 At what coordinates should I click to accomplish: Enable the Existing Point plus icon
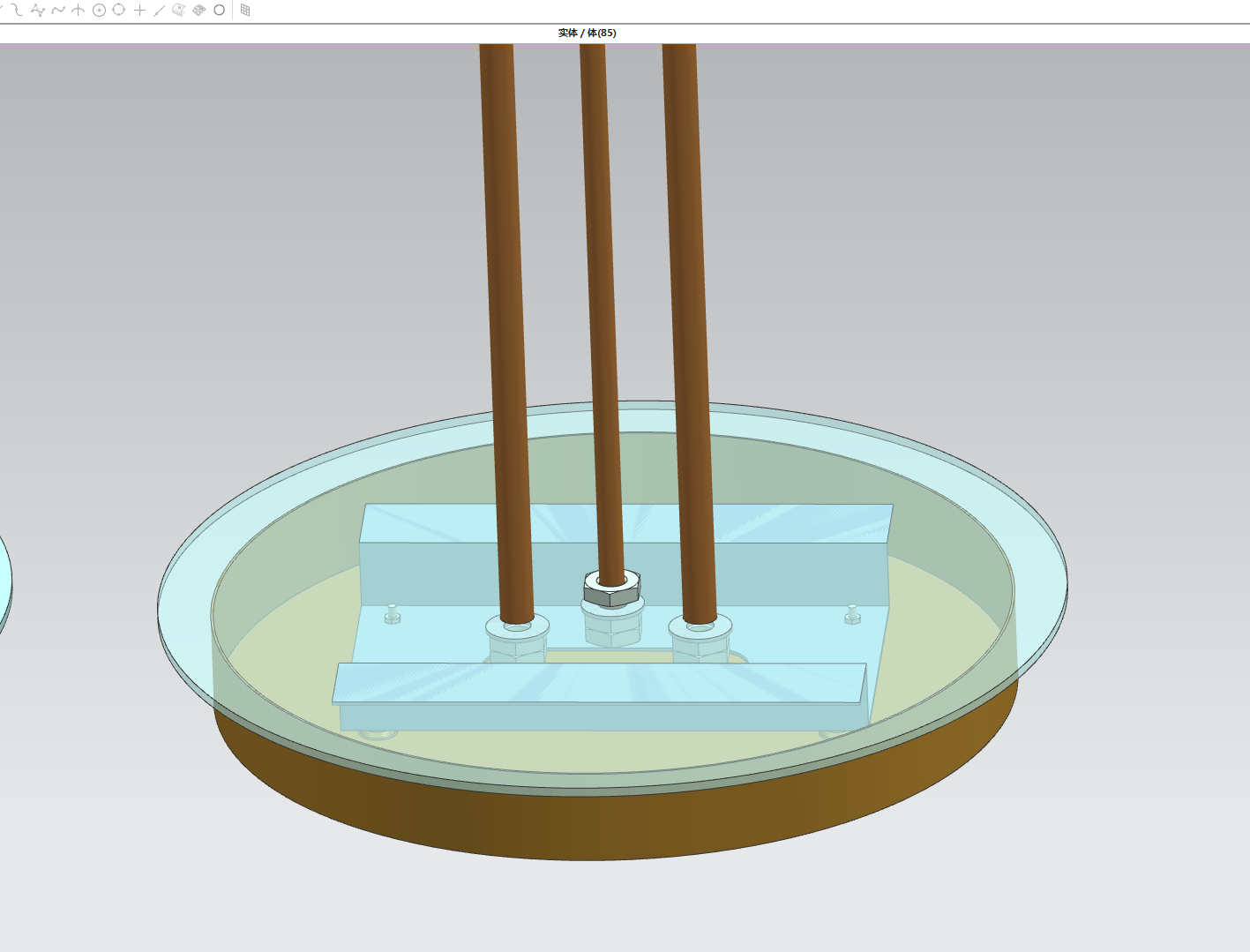pyautogui.click(x=139, y=11)
